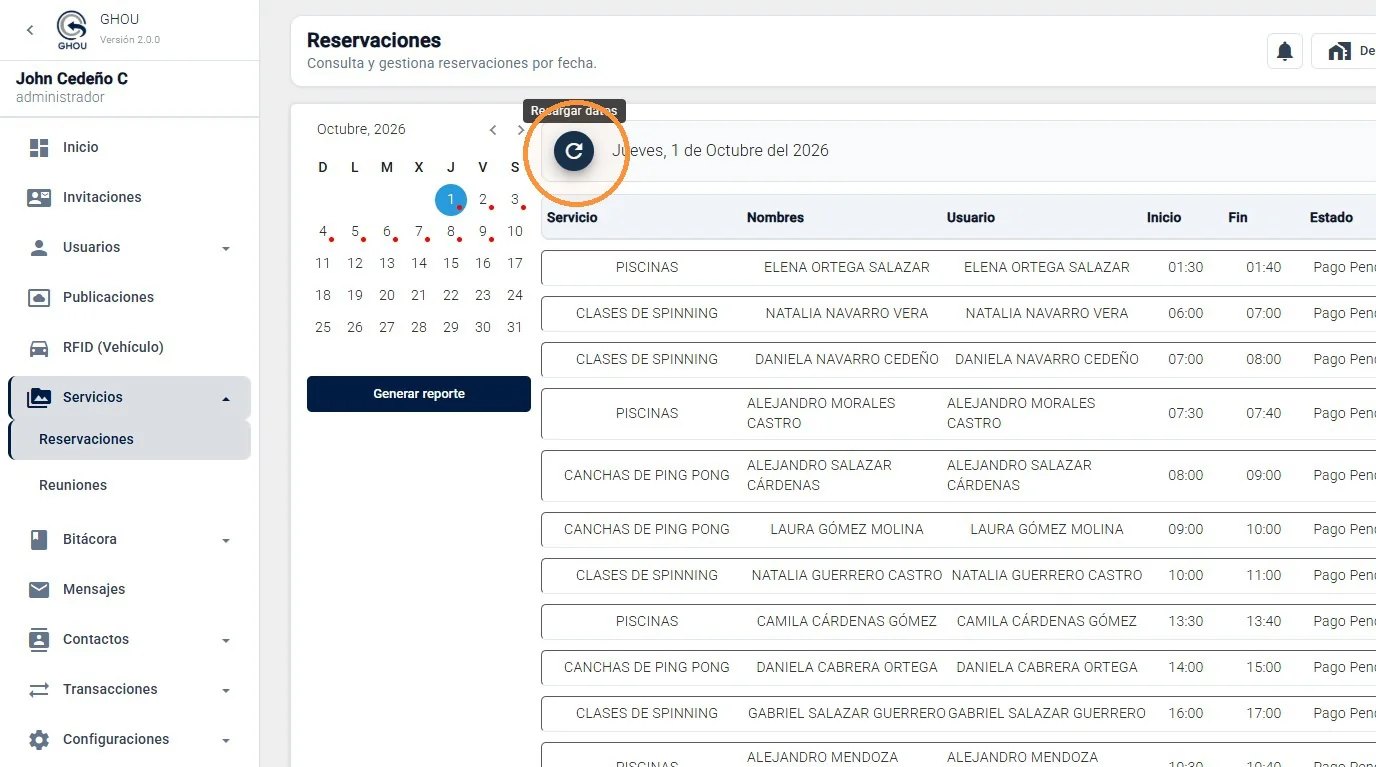Click the reload data refresh icon
This screenshot has width=1376, height=767.
574,151
